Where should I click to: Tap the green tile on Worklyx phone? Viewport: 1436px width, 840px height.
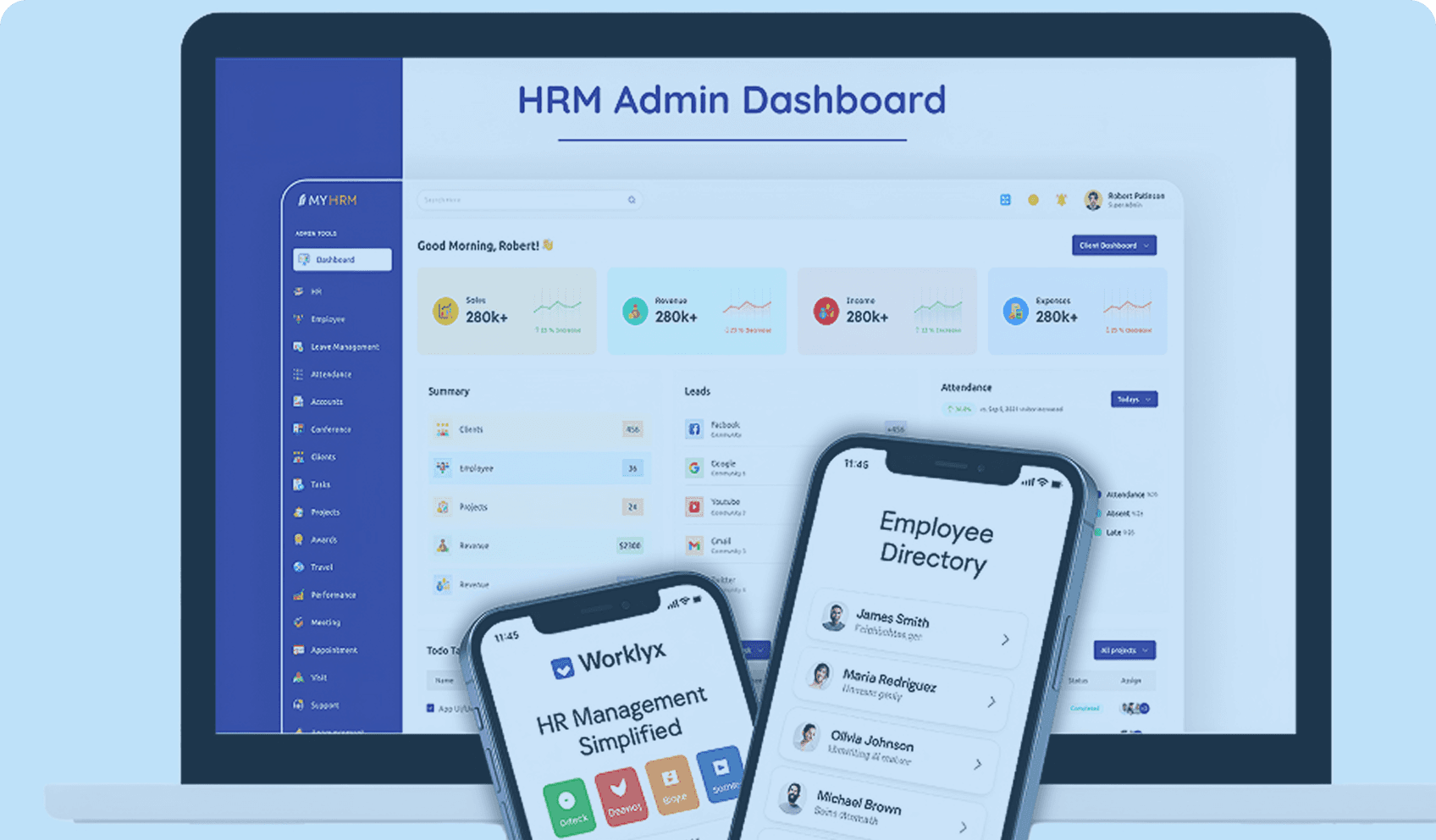[567, 804]
